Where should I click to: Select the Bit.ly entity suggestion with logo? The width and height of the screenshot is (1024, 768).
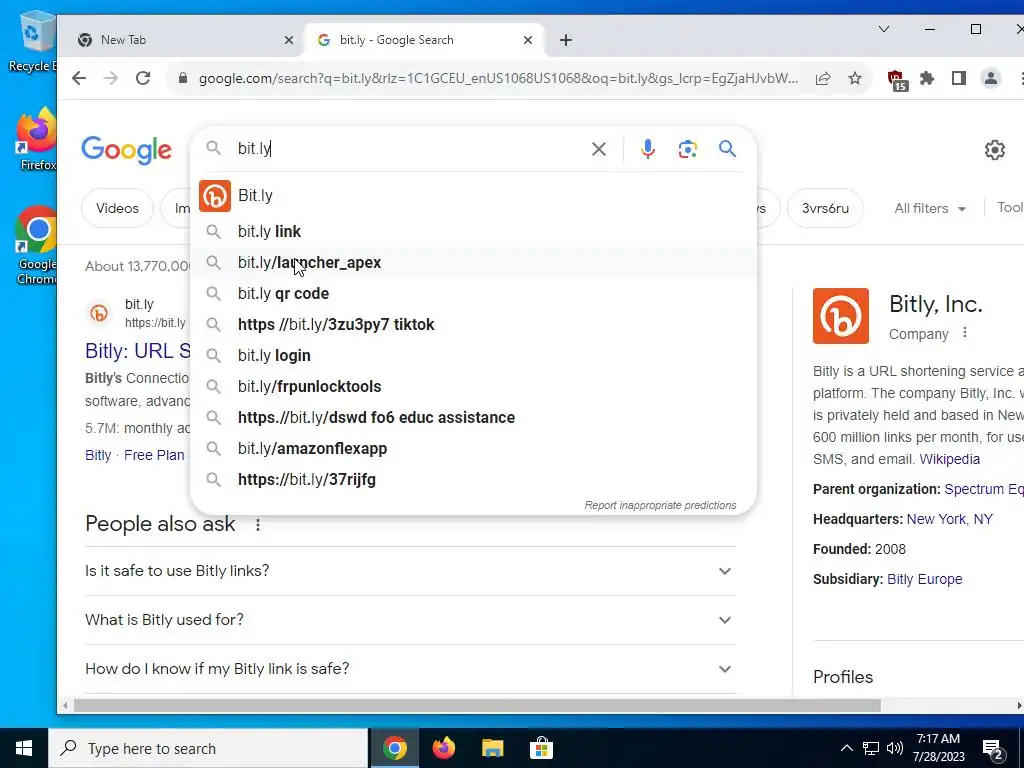(x=473, y=196)
